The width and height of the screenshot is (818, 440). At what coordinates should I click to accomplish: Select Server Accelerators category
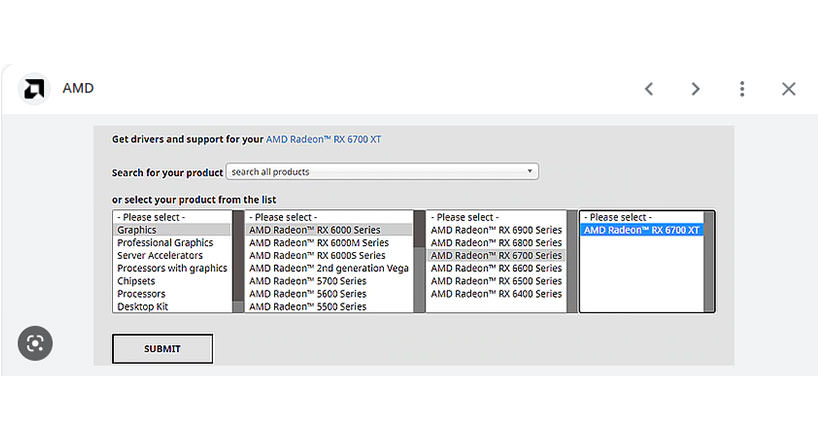[x=172, y=255]
